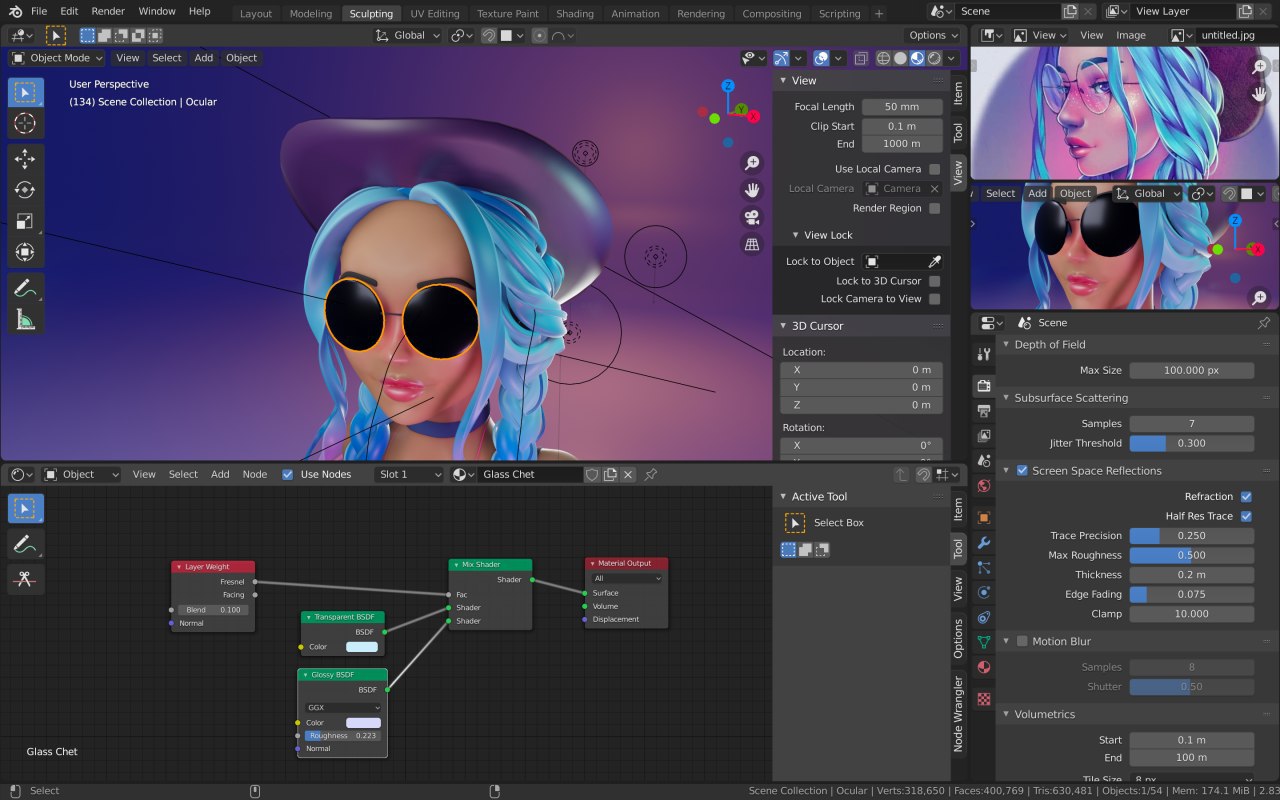The image size is (1280, 800).
Task: Collapse the Depth of Field panel
Action: click(x=1008, y=344)
